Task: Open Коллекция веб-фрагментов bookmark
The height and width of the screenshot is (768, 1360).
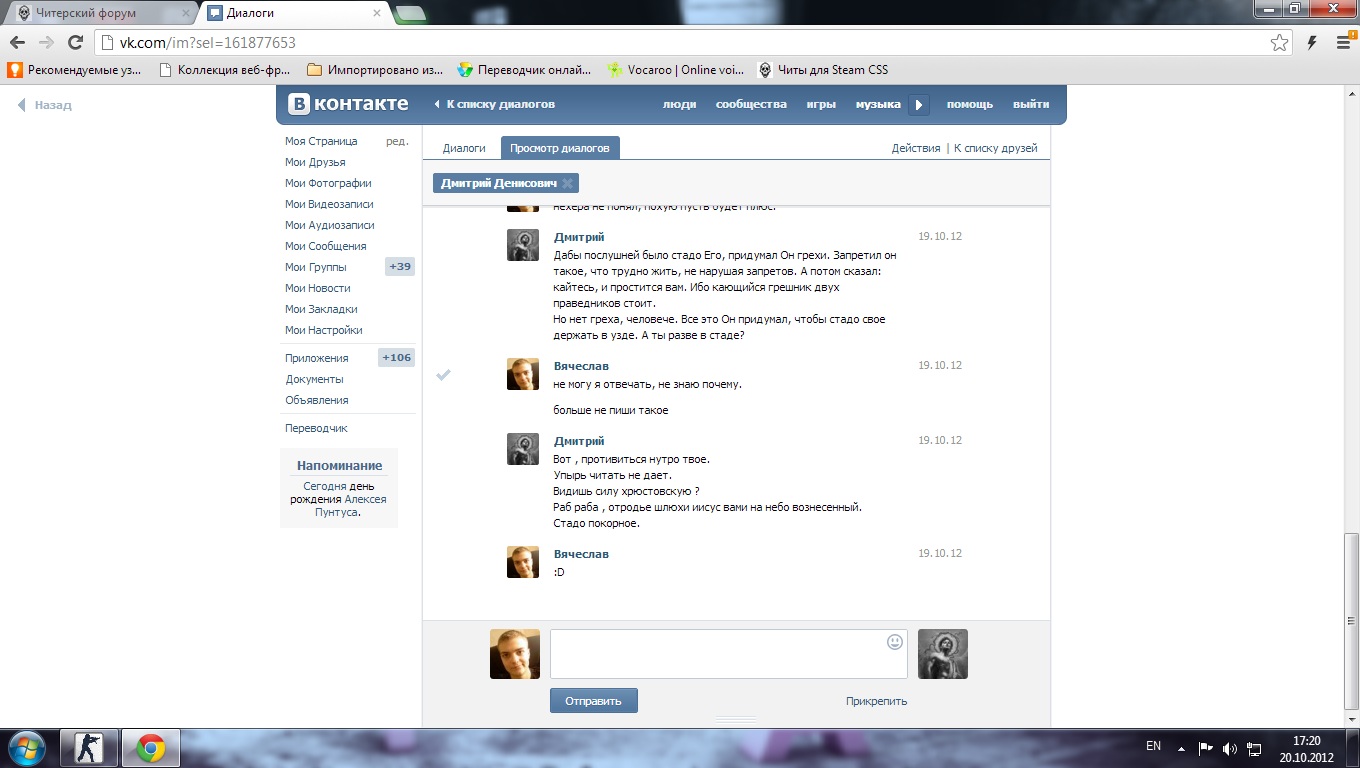Action: pos(225,70)
